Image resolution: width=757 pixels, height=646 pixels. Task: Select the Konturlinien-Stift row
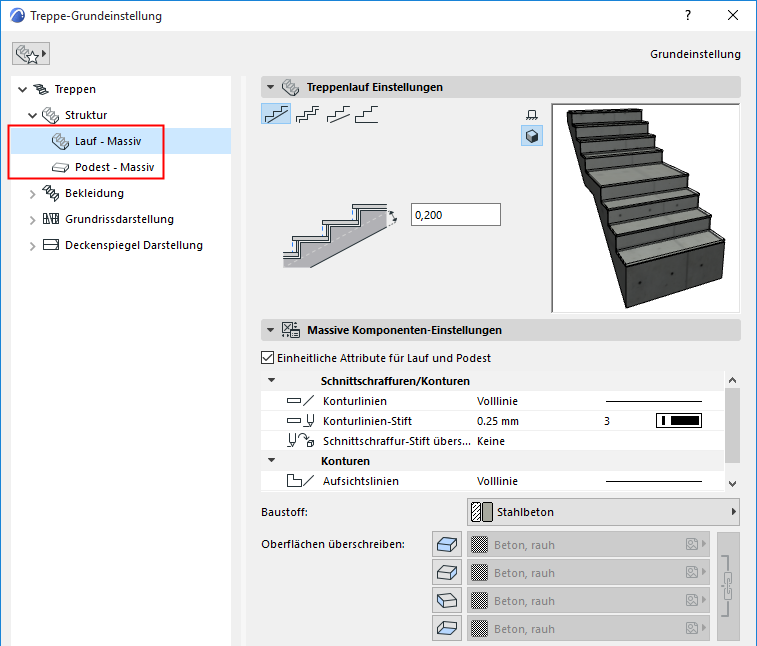492,421
